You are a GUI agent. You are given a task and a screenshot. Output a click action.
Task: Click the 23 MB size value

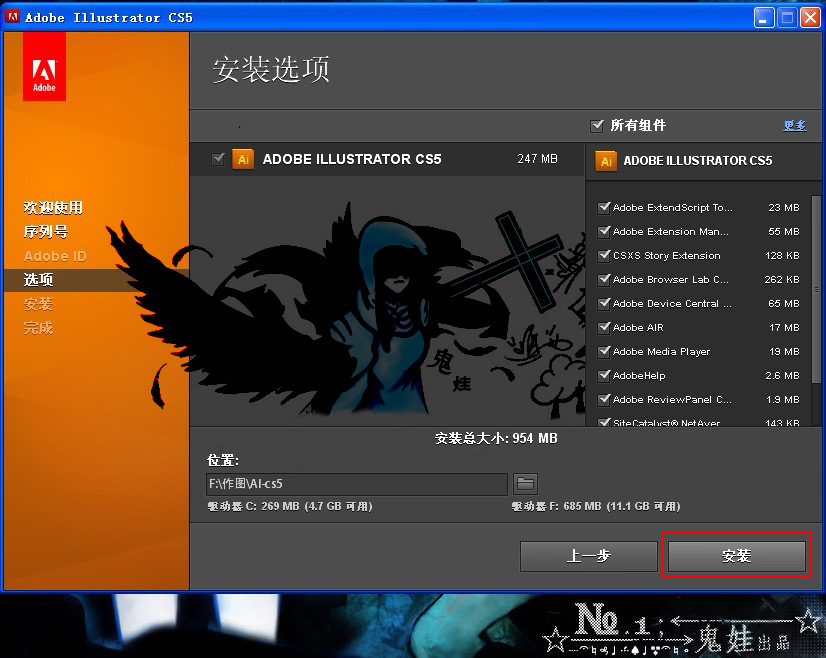[x=784, y=208]
